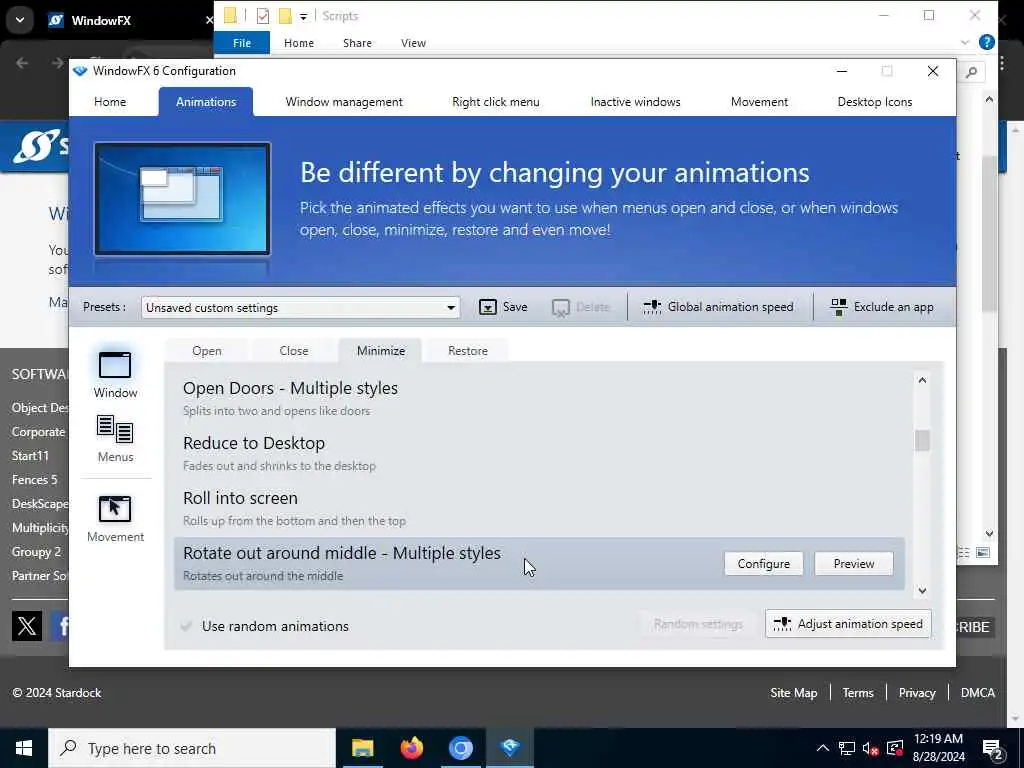Select the Restore animation sub-tab
Image resolution: width=1024 pixels, height=768 pixels.
tap(468, 351)
